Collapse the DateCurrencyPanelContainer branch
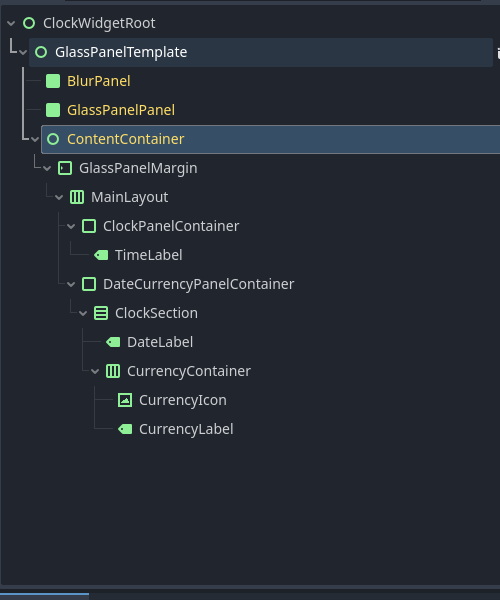 pos(71,284)
